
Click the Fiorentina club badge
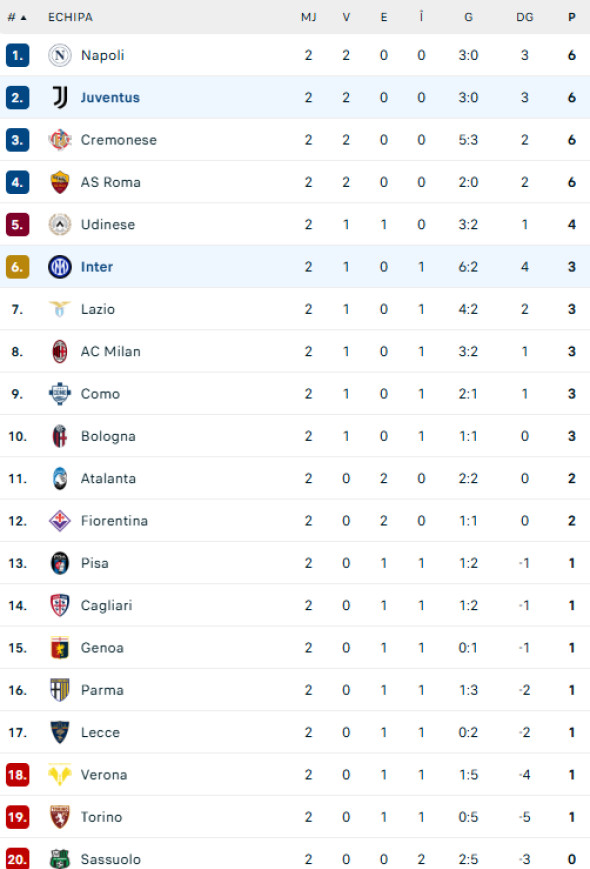60,520
